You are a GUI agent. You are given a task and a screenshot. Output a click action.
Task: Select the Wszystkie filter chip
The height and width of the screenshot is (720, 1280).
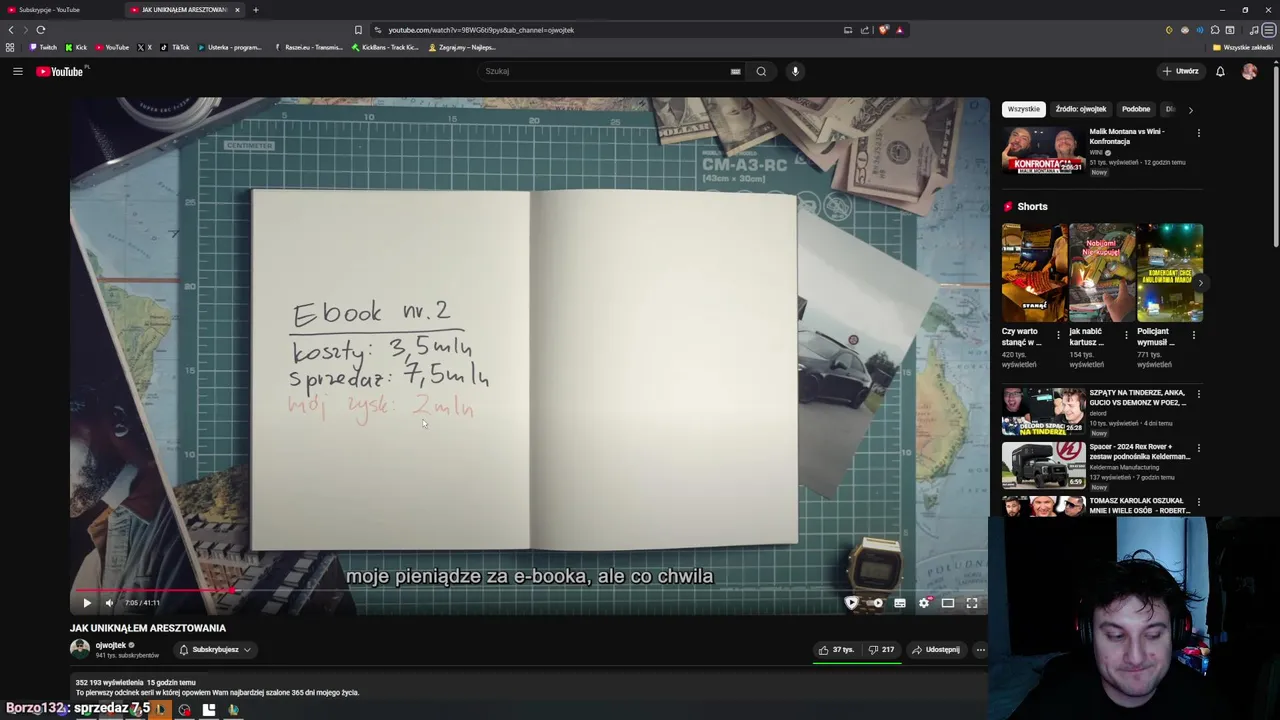(x=1023, y=109)
